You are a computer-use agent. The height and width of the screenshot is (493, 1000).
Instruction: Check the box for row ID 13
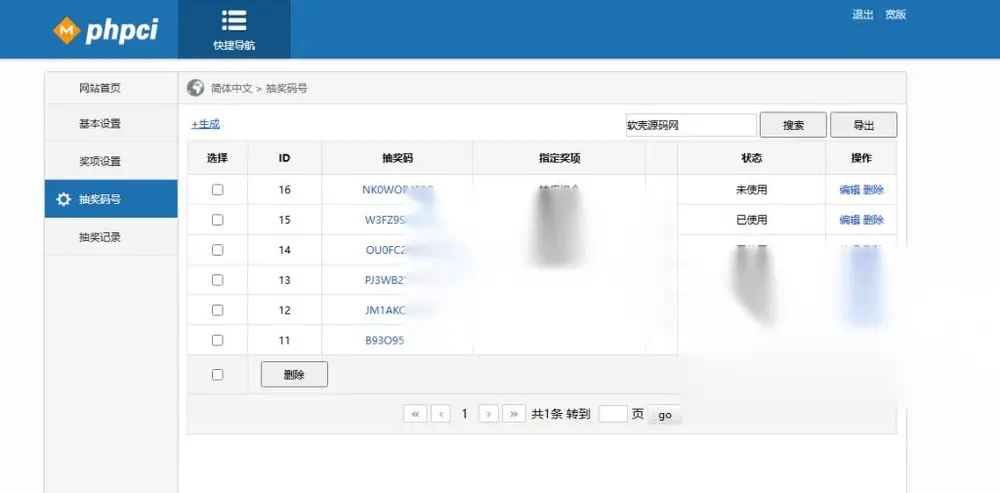pyautogui.click(x=217, y=280)
